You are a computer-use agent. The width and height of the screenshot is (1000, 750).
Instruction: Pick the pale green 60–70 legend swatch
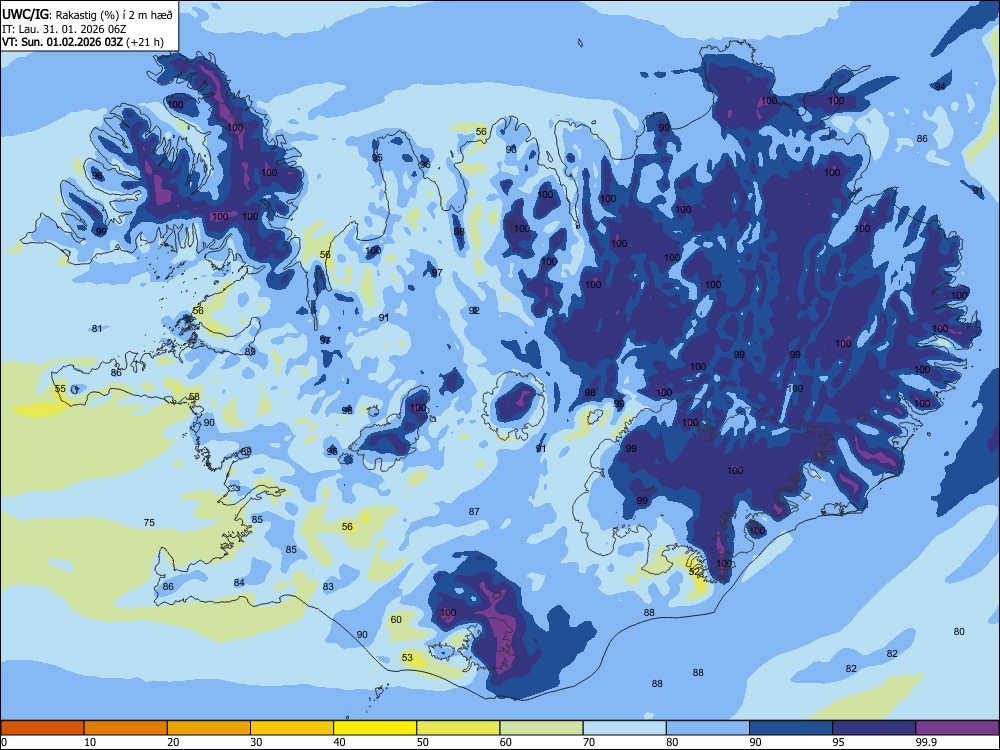pos(541,728)
